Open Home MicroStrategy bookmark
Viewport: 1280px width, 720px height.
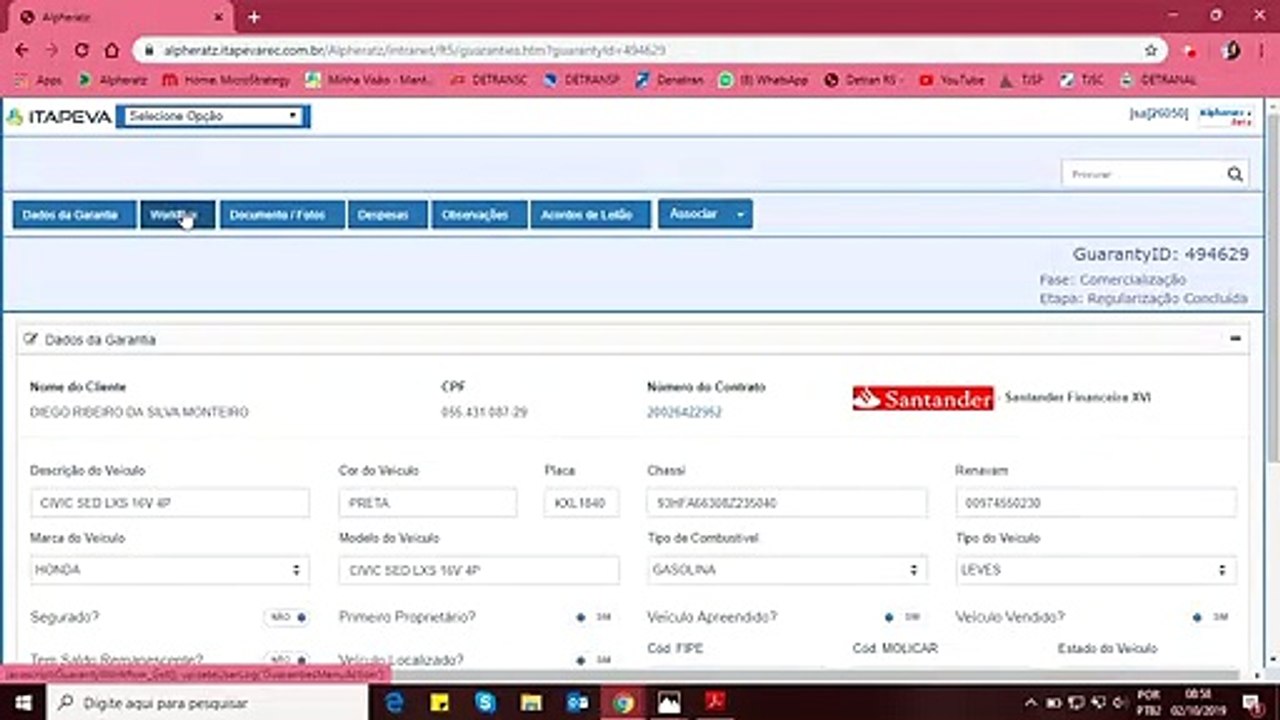226,80
